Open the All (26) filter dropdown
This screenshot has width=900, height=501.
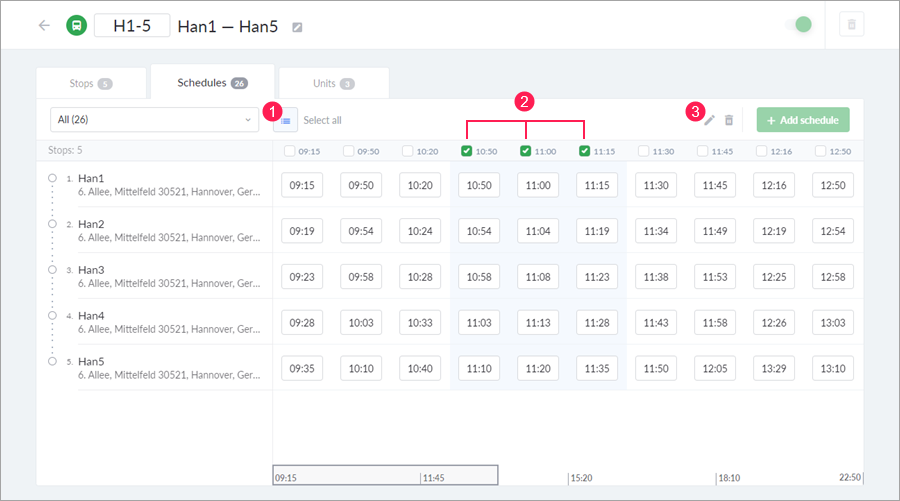(154, 120)
